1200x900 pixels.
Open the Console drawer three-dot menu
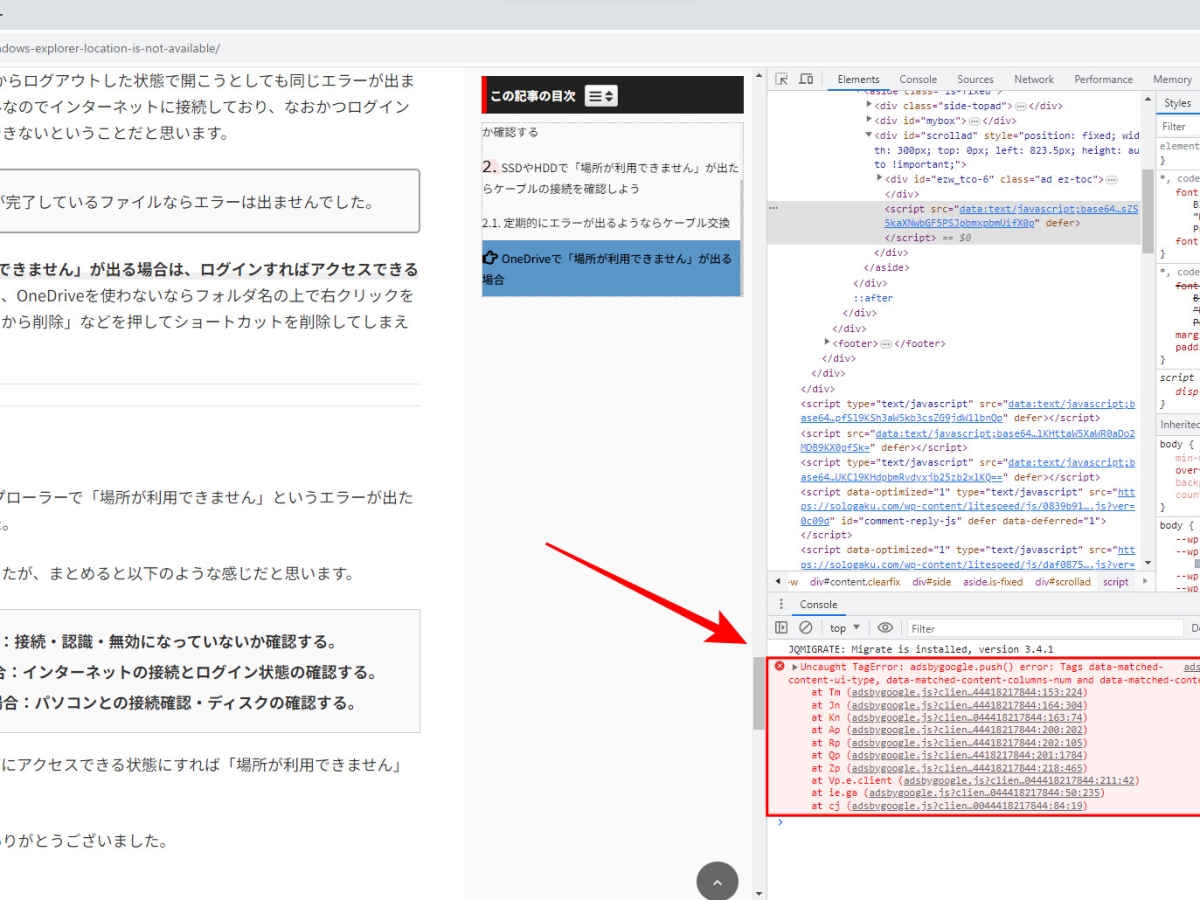click(782, 604)
